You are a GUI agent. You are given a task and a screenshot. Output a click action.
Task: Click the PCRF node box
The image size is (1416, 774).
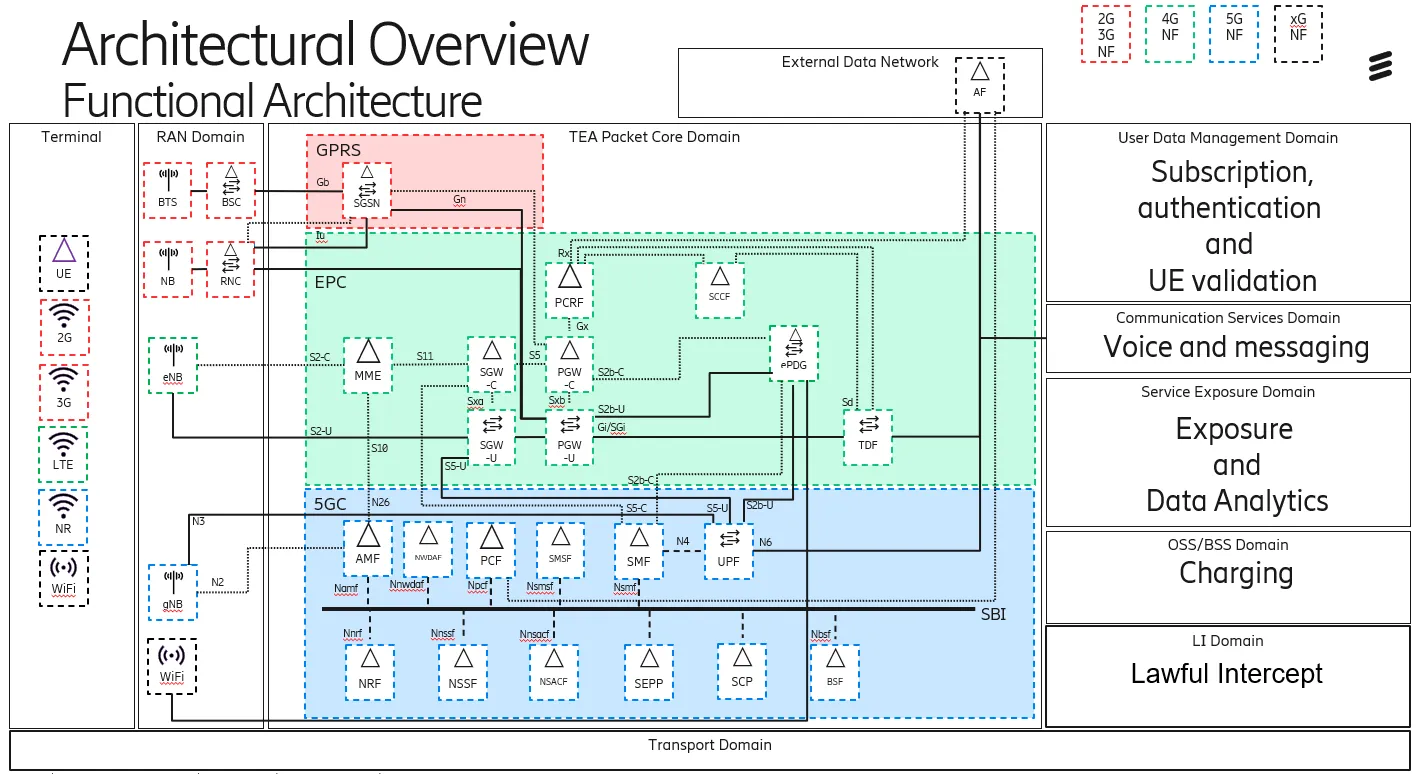pyautogui.click(x=569, y=288)
